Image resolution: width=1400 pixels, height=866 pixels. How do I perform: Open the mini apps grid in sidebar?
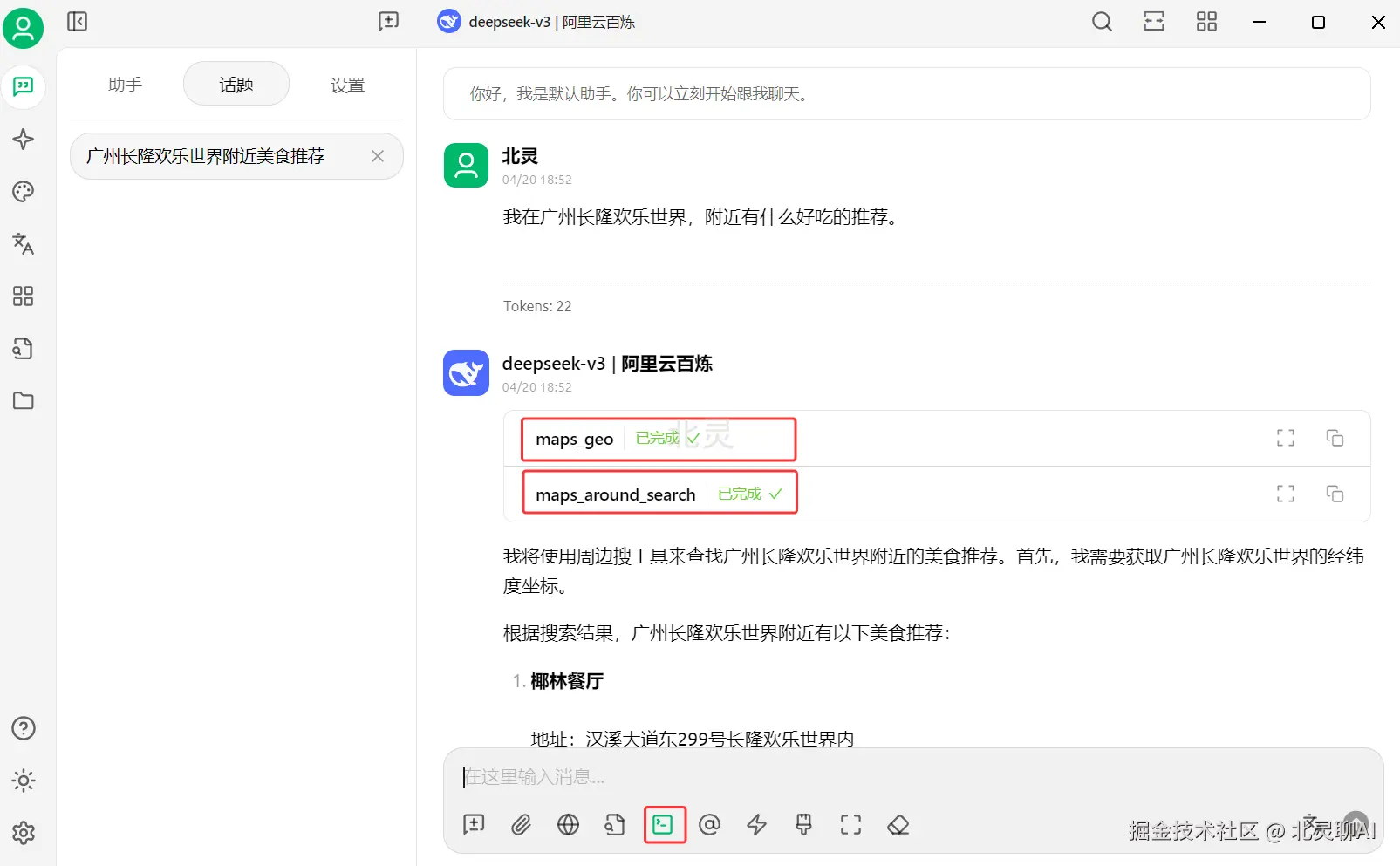24,297
